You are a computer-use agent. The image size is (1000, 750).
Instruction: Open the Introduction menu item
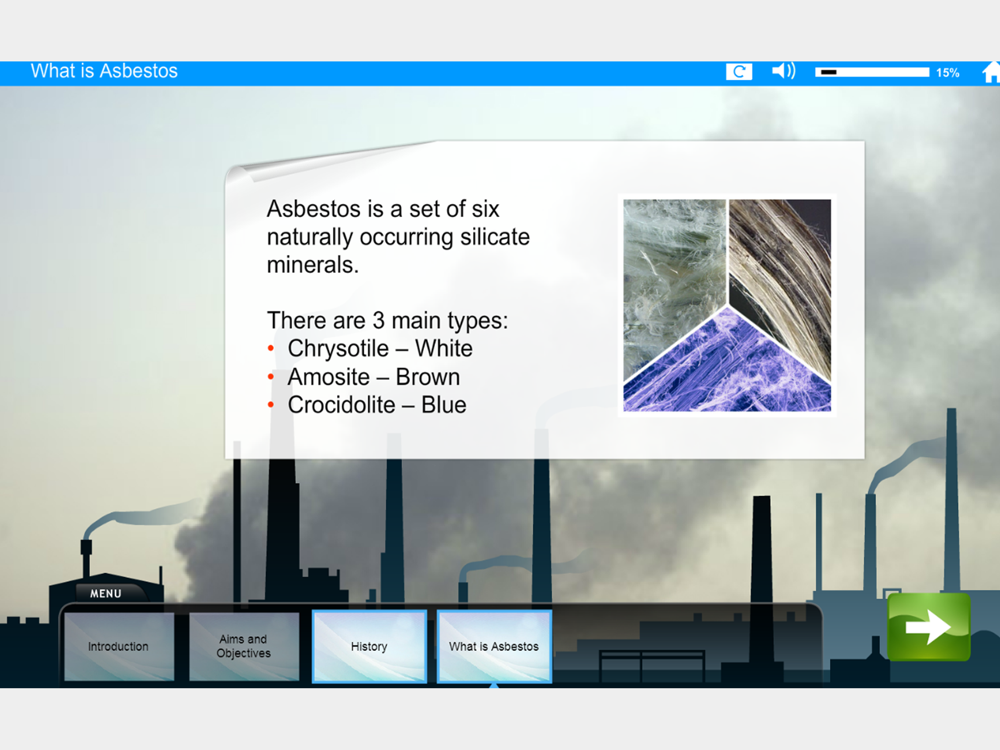click(x=119, y=647)
